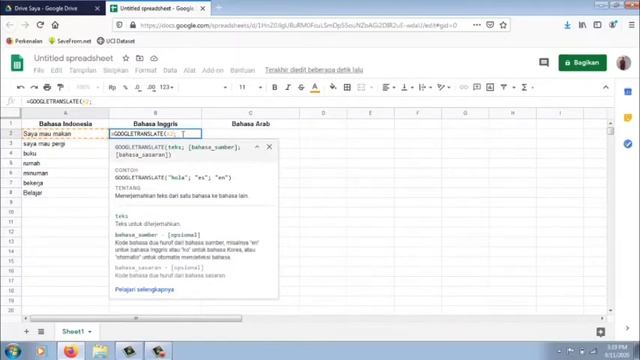
Task: Open text wrapping dropdown
Action: coord(425,87)
